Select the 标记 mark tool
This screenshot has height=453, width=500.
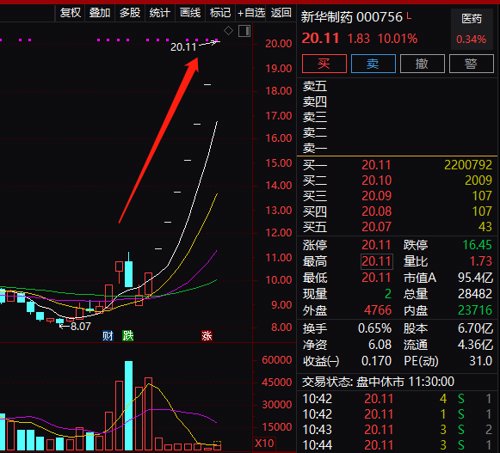pos(220,13)
